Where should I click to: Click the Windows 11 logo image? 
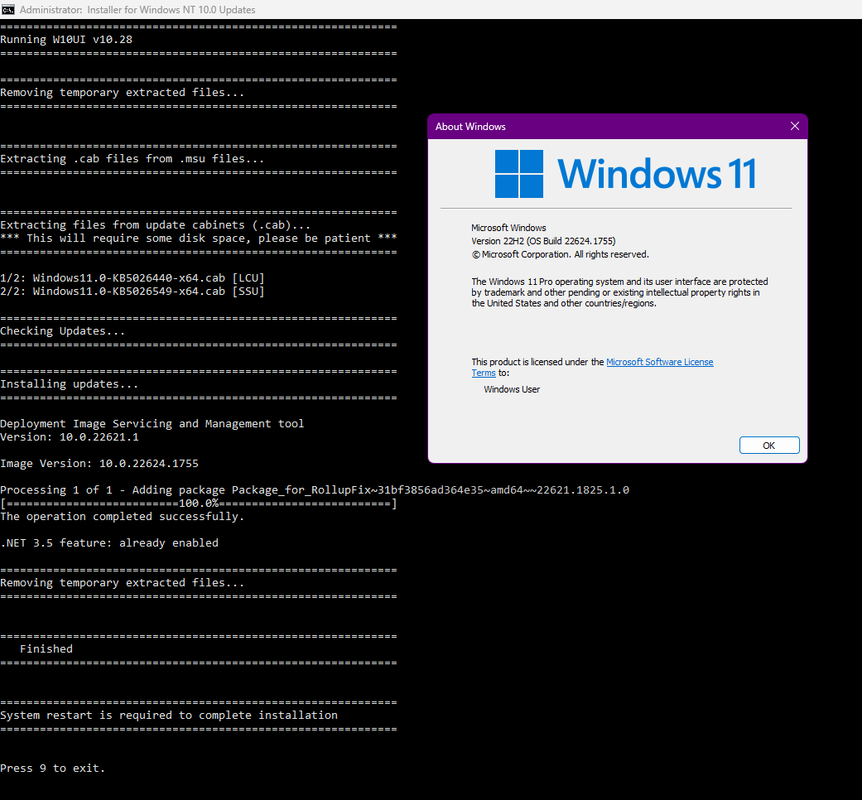[x=626, y=174]
